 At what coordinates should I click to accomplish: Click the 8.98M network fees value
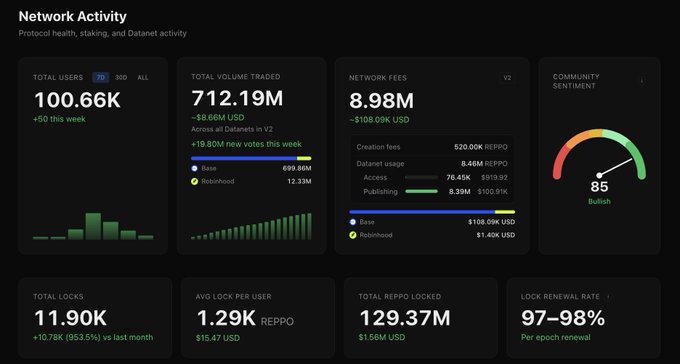coord(382,101)
